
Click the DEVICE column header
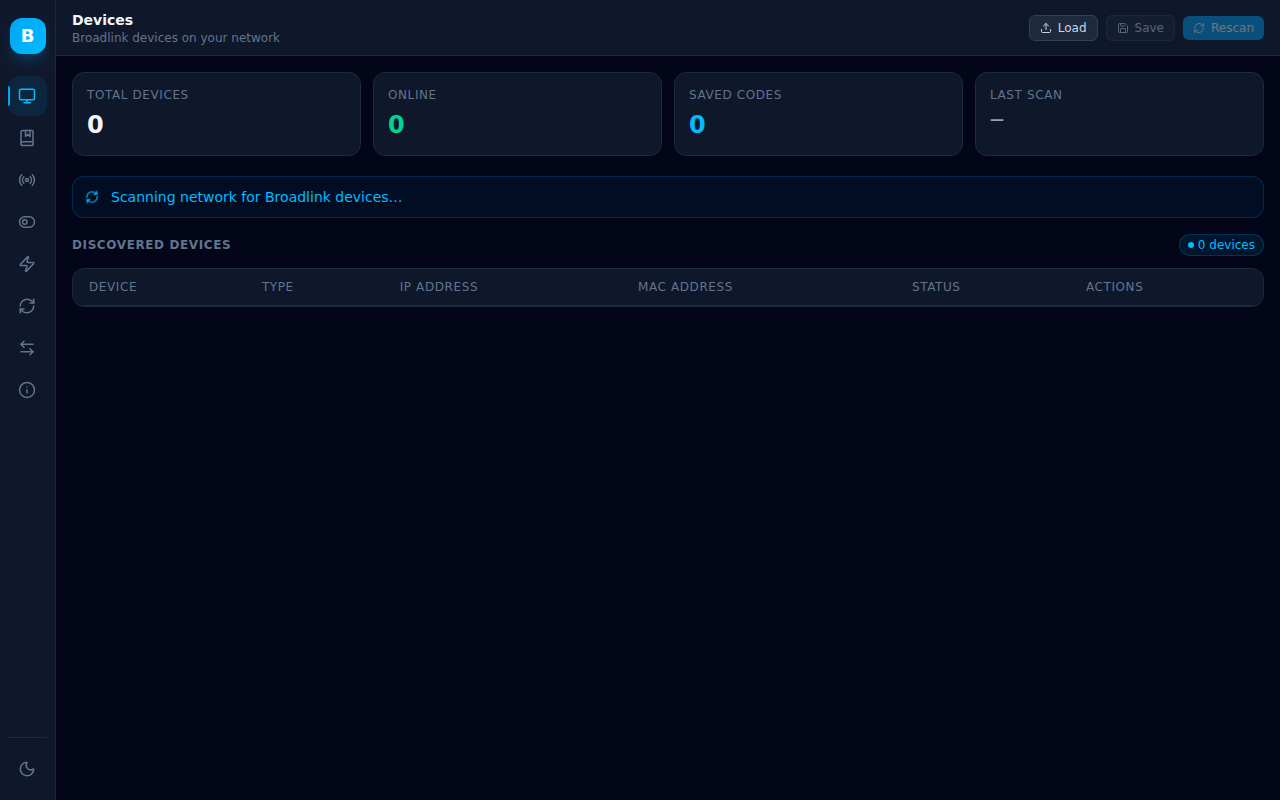pos(113,287)
